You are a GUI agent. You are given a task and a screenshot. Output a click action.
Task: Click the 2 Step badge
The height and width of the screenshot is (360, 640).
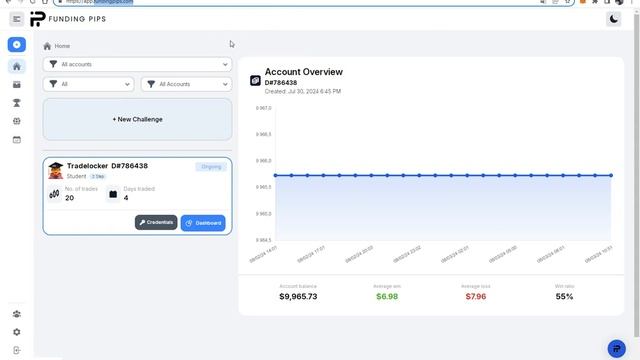[x=98, y=176]
